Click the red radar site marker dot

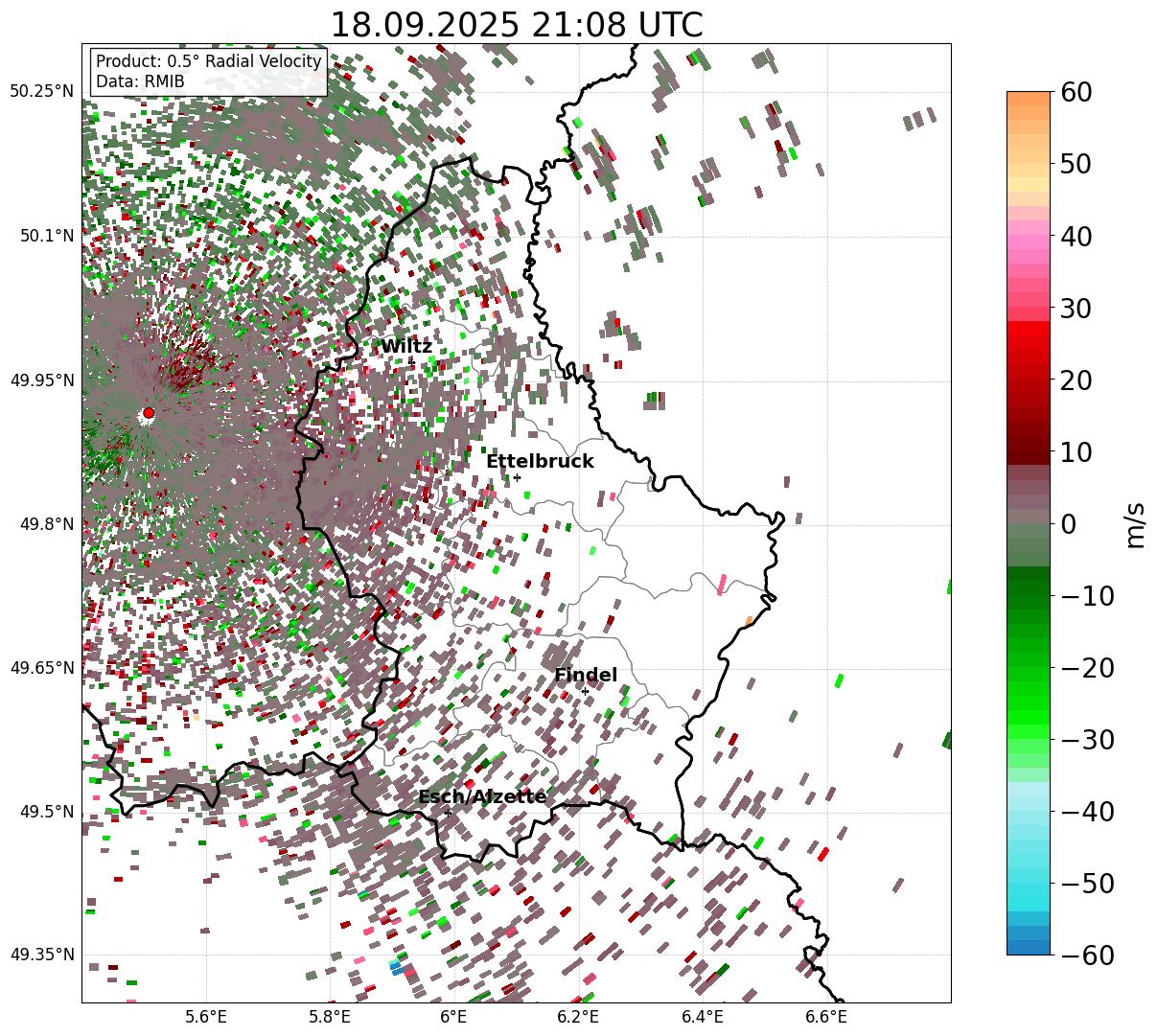pyautogui.click(x=148, y=413)
